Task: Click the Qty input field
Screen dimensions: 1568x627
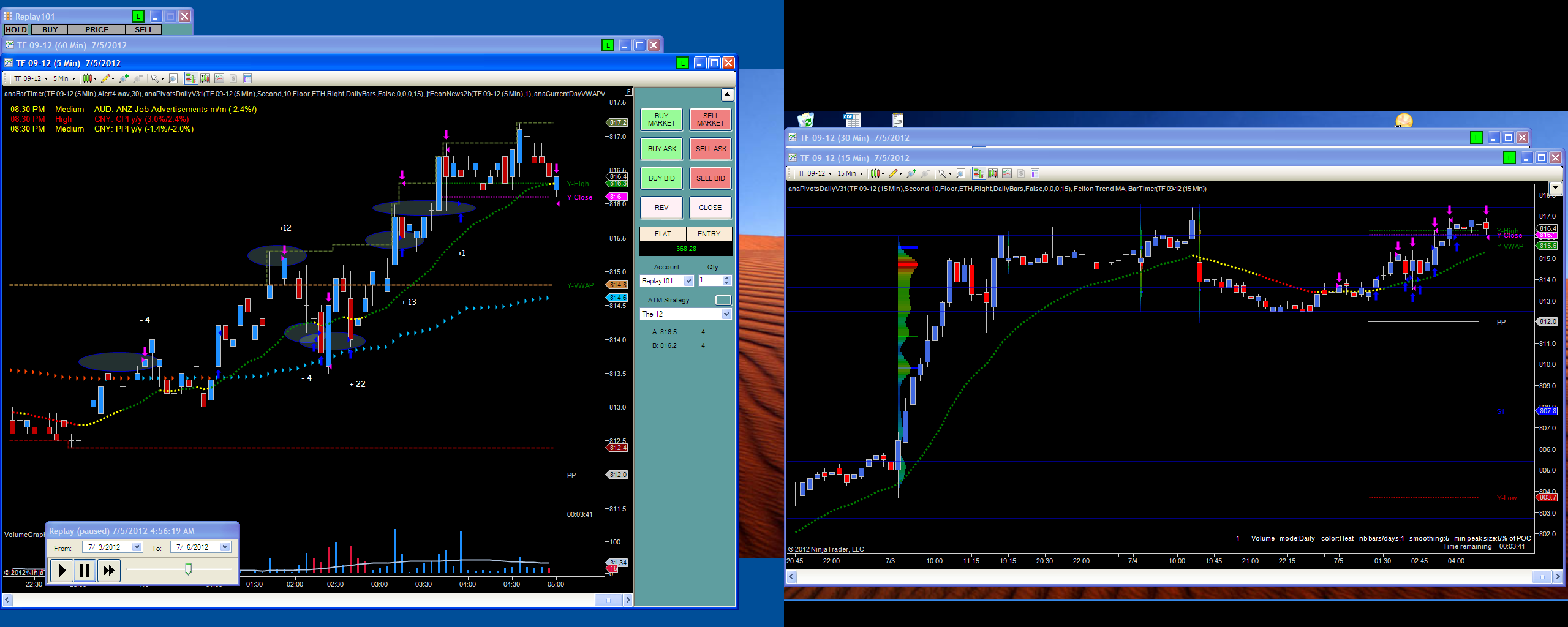Action: pyautogui.click(x=710, y=280)
